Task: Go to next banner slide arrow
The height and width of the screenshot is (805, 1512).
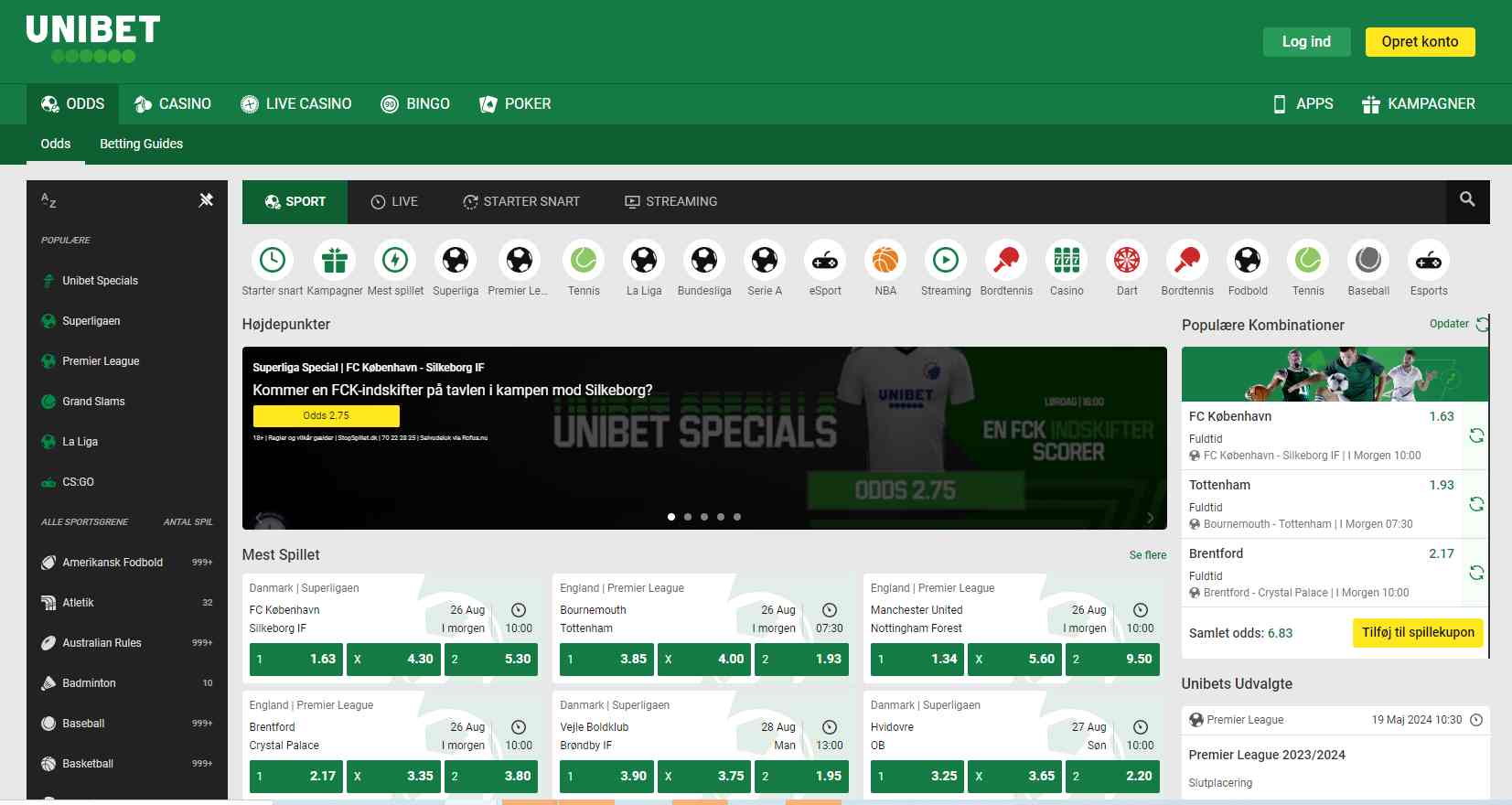Action: pyautogui.click(x=1150, y=518)
